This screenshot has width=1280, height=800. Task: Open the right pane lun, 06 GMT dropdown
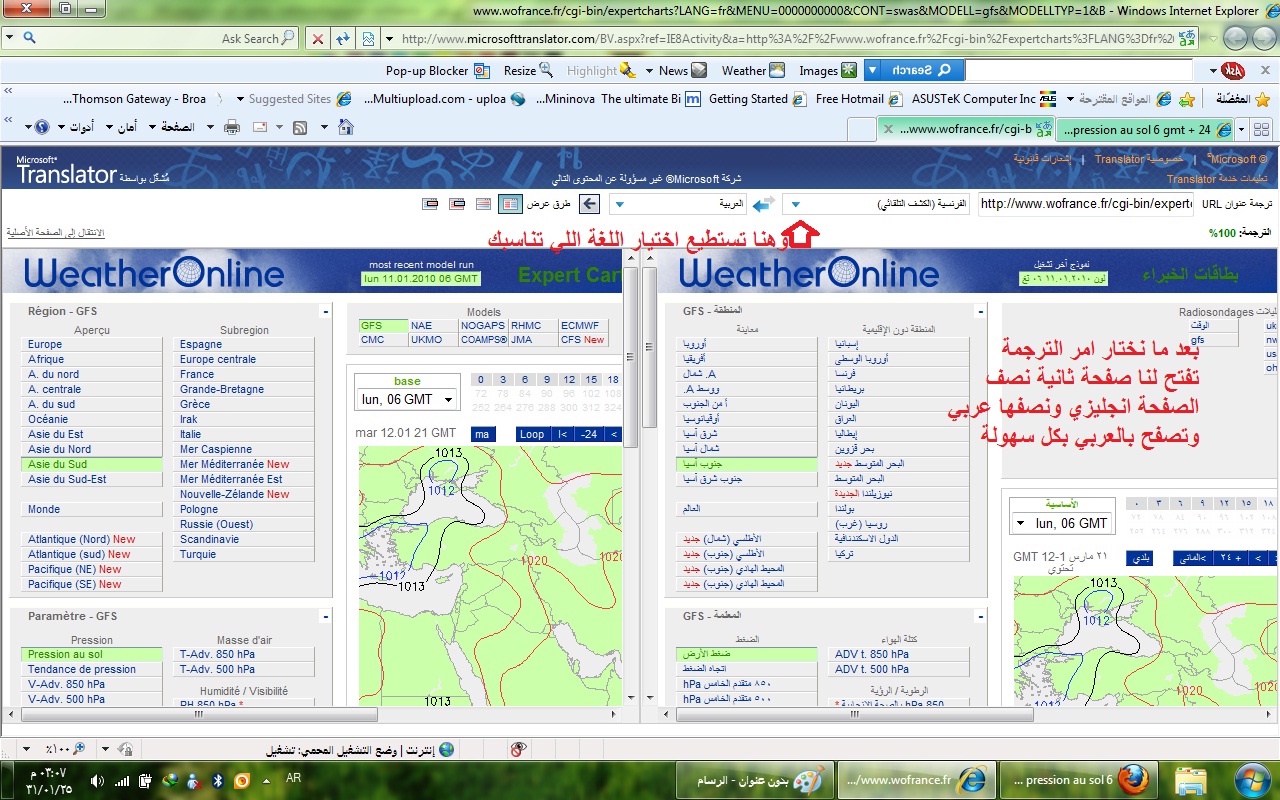(1060, 523)
